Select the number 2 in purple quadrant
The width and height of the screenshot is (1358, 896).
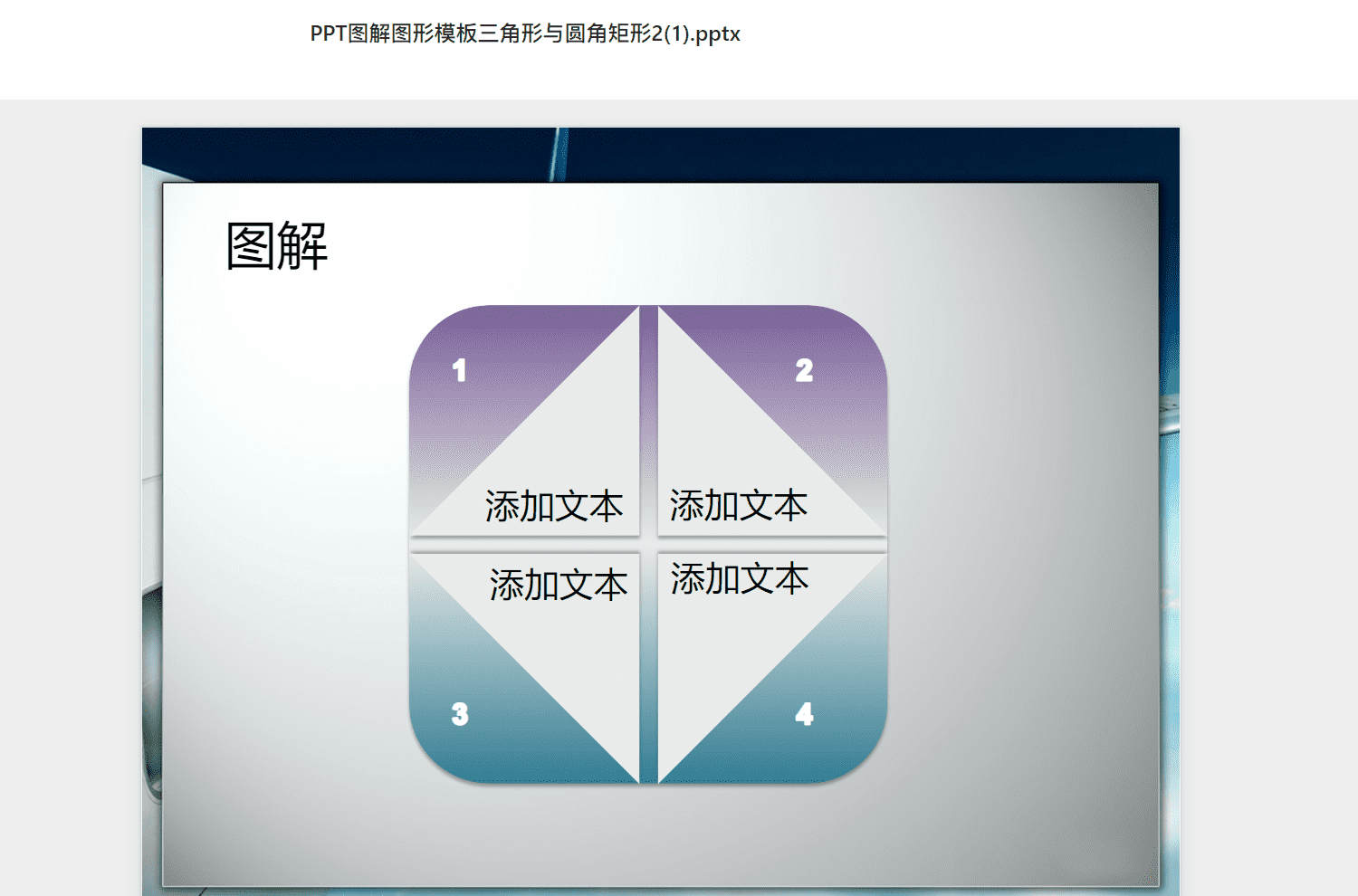click(x=804, y=370)
